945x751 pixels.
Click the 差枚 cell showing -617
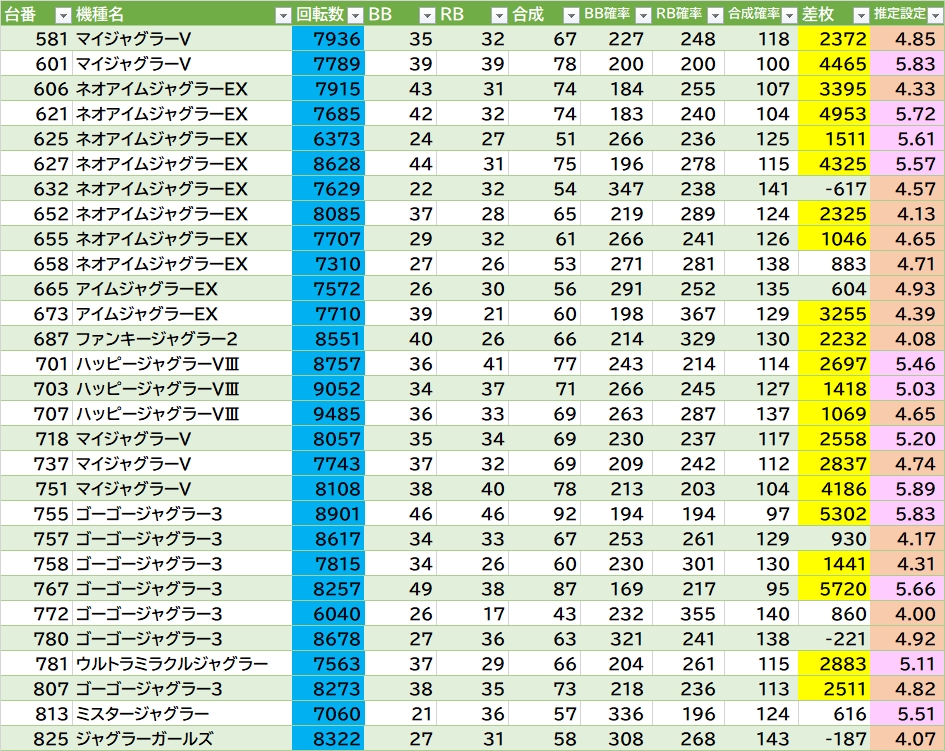[x=835, y=189]
